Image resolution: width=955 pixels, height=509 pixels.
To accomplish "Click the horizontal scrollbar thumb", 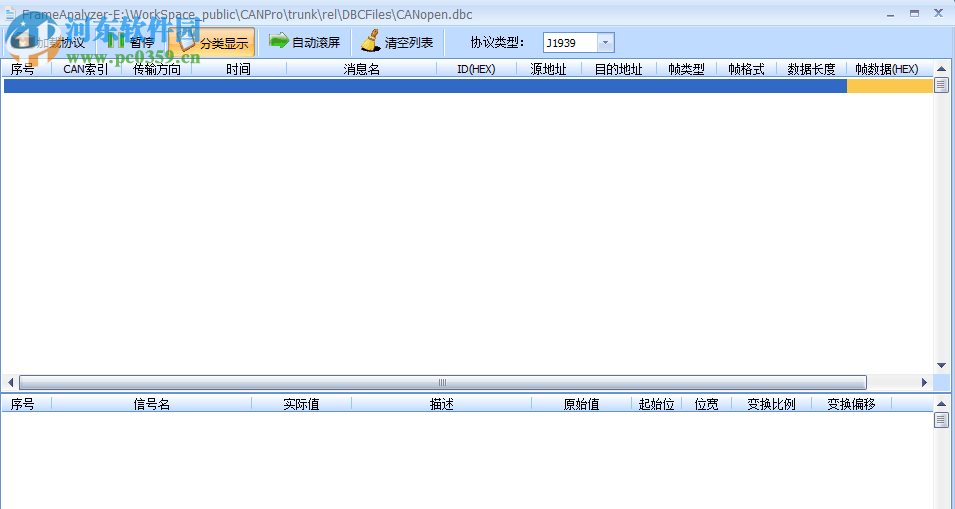I will (443, 382).
